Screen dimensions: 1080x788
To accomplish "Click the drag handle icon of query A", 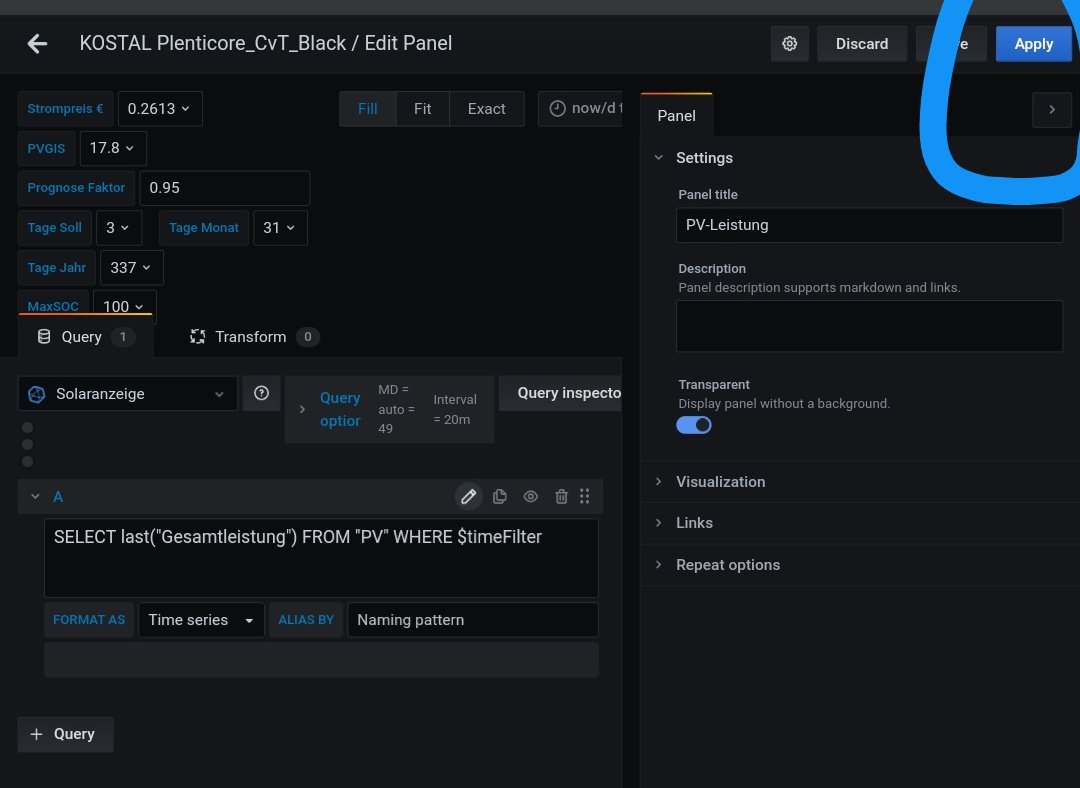I will [x=585, y=496].
